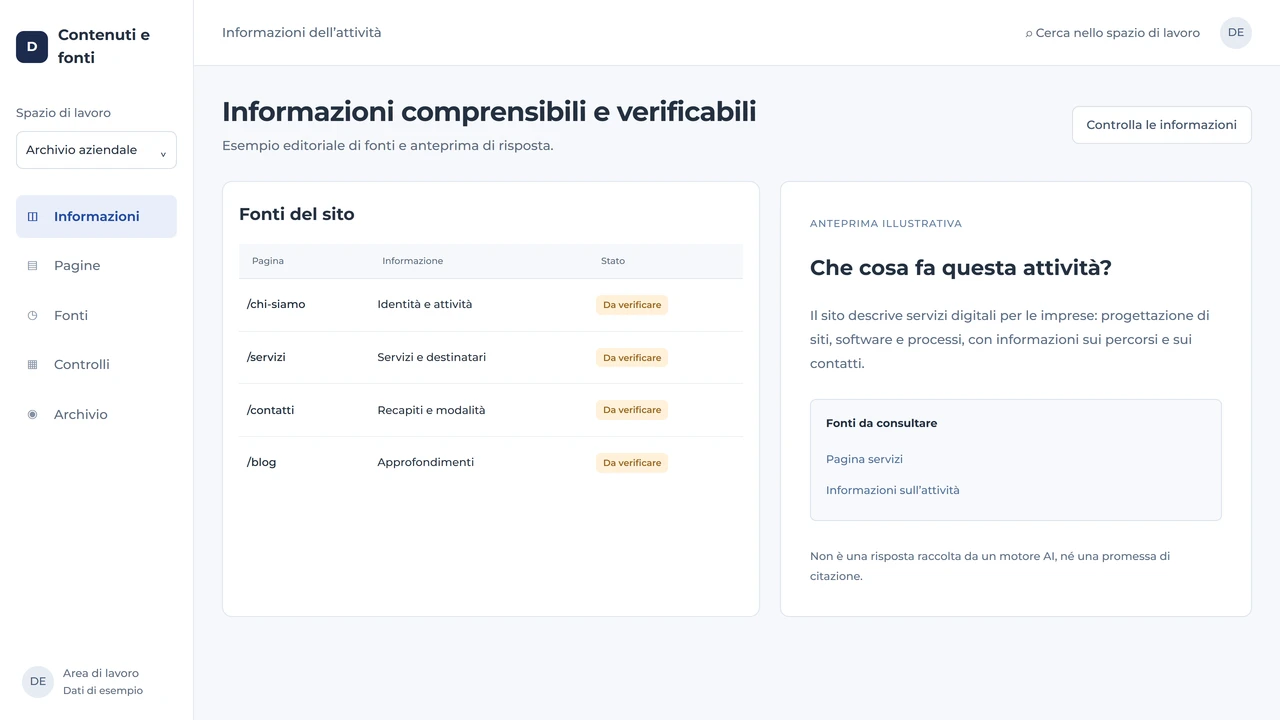Viewport: 1280px width, 720px height.
Task: Click the Servizi e destinatari cell
Action: [x=432, y=357]
